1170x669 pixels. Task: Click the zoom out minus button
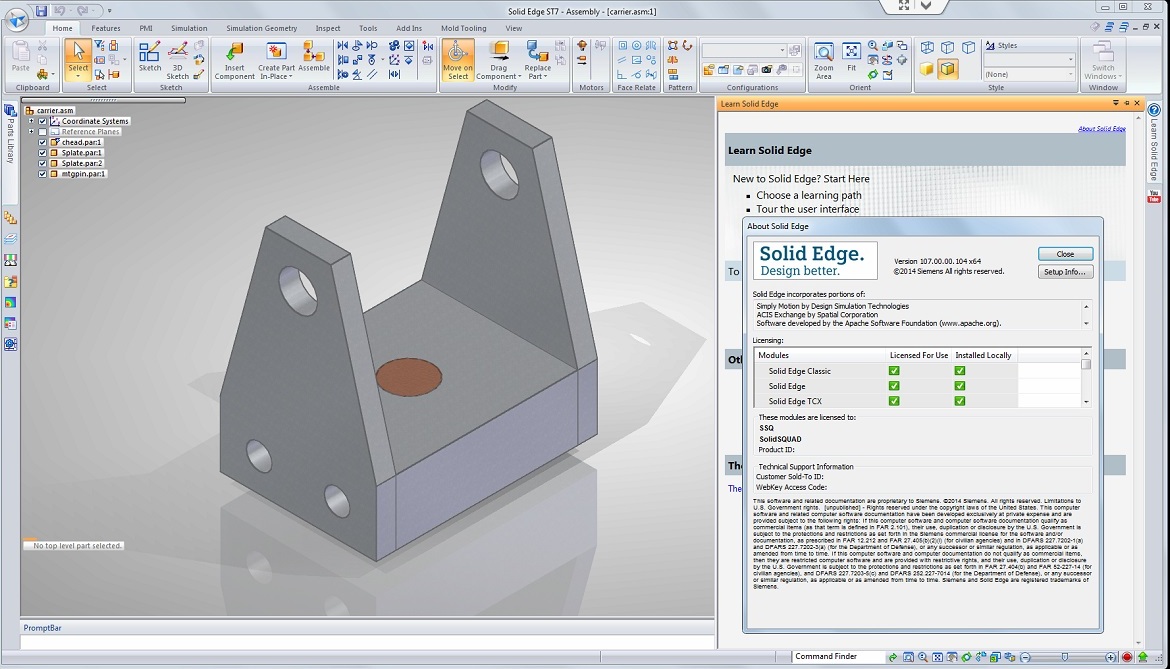pyautogui.click(x=1025, y=657)
